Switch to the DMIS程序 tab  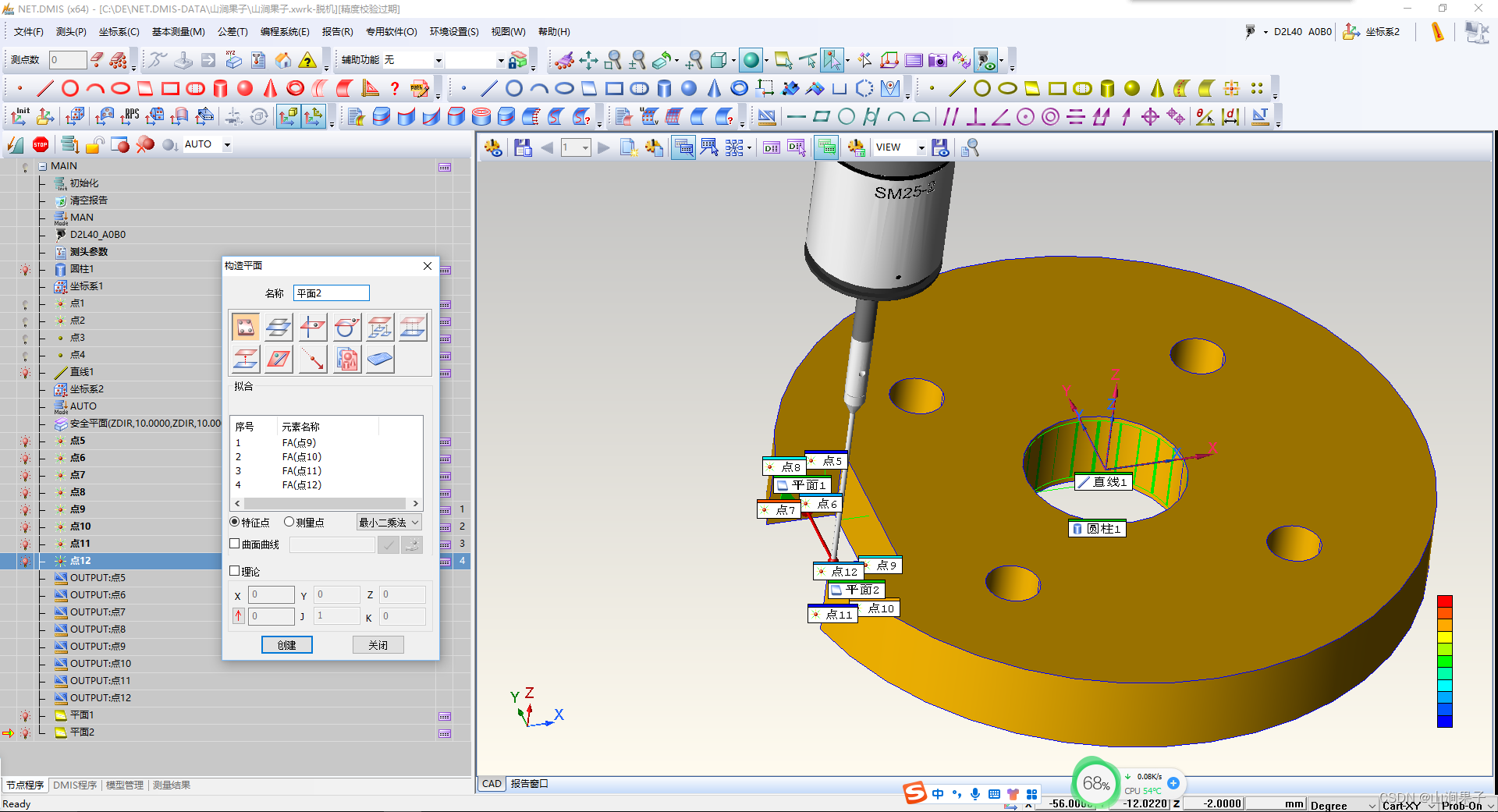(x=75, y=785)
